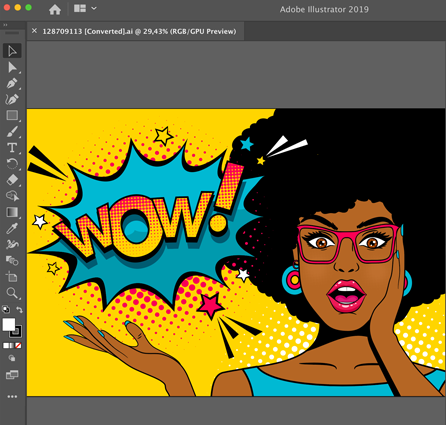Activate the Paintbrush tool

coord(12,132)
